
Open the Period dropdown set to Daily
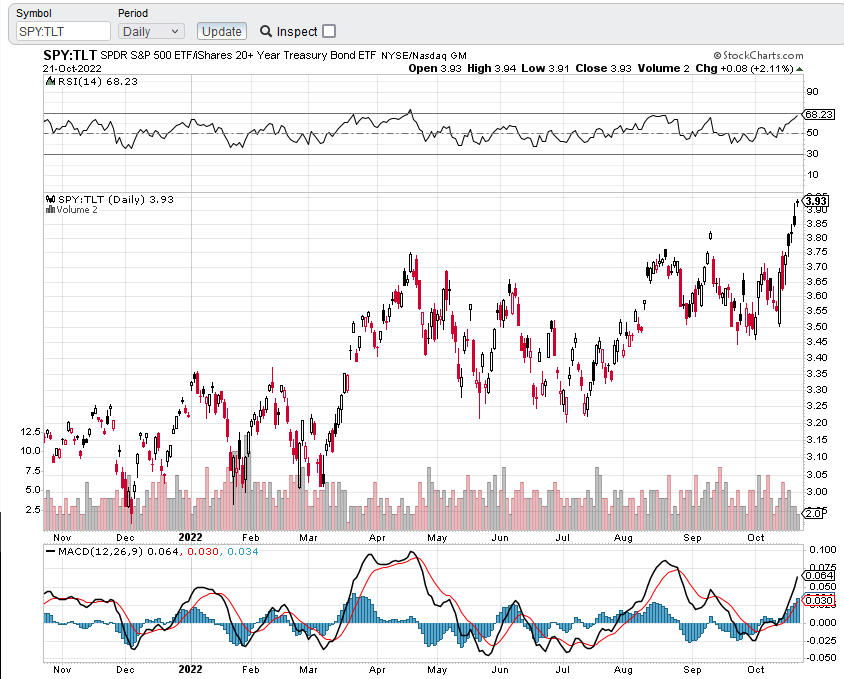click(151, 31)
